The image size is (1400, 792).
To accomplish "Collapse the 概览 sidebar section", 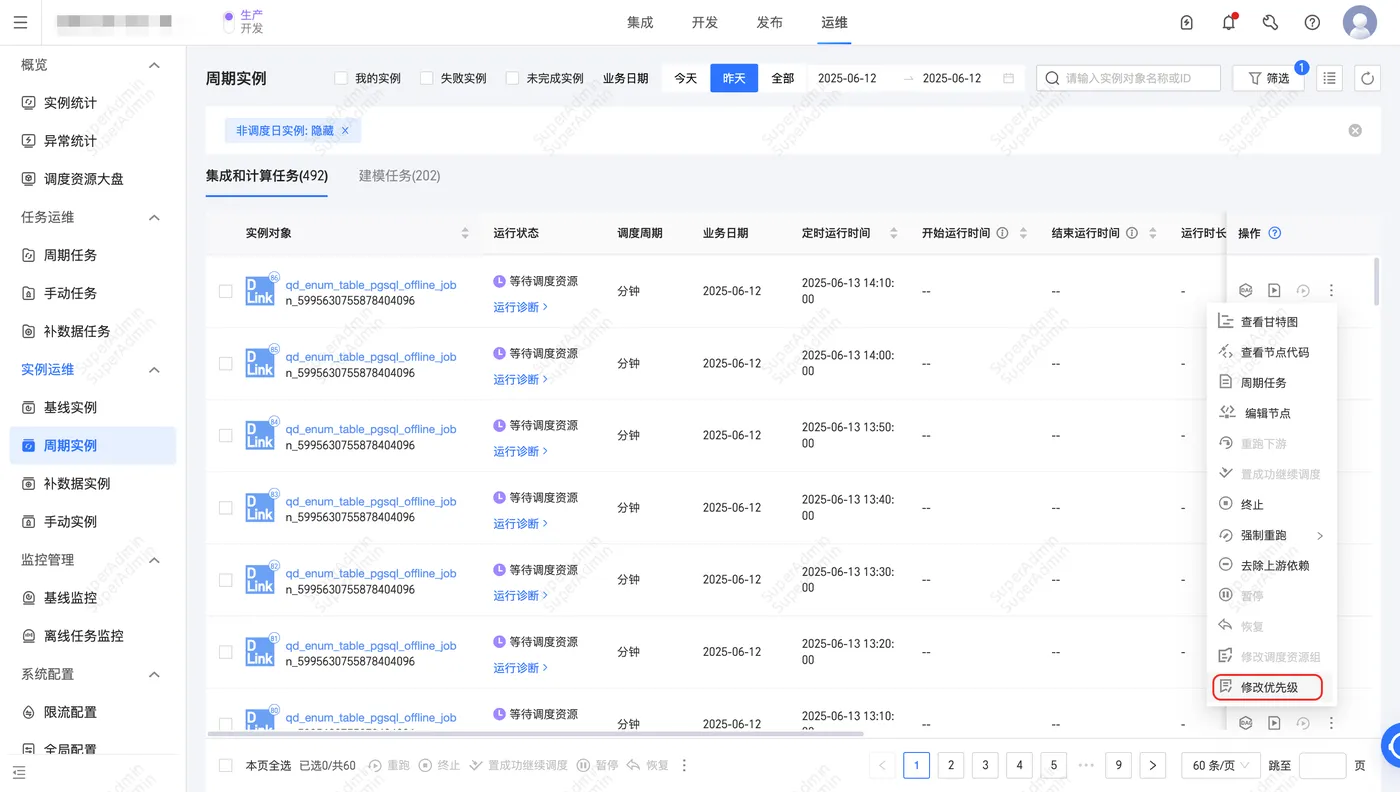I will pyautogui.click(x=154, y=65).
